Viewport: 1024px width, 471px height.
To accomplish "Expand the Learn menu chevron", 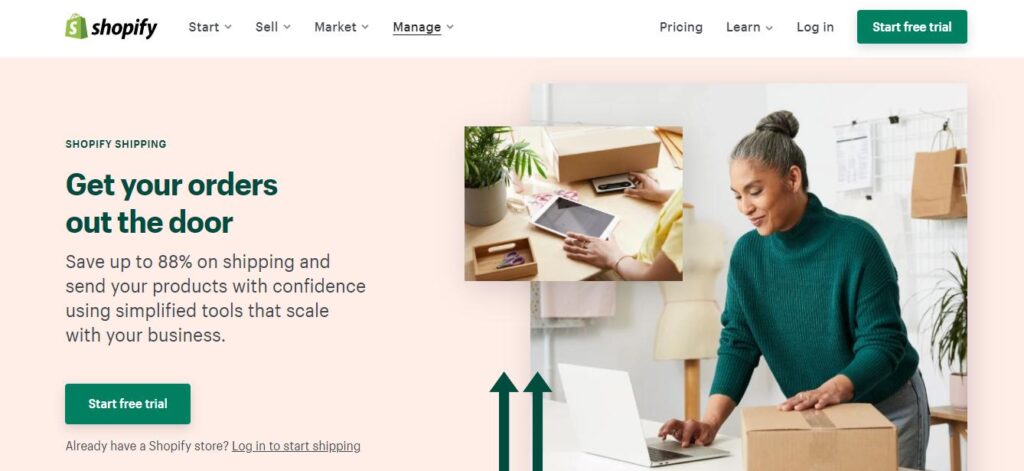I will coord(769,27).
